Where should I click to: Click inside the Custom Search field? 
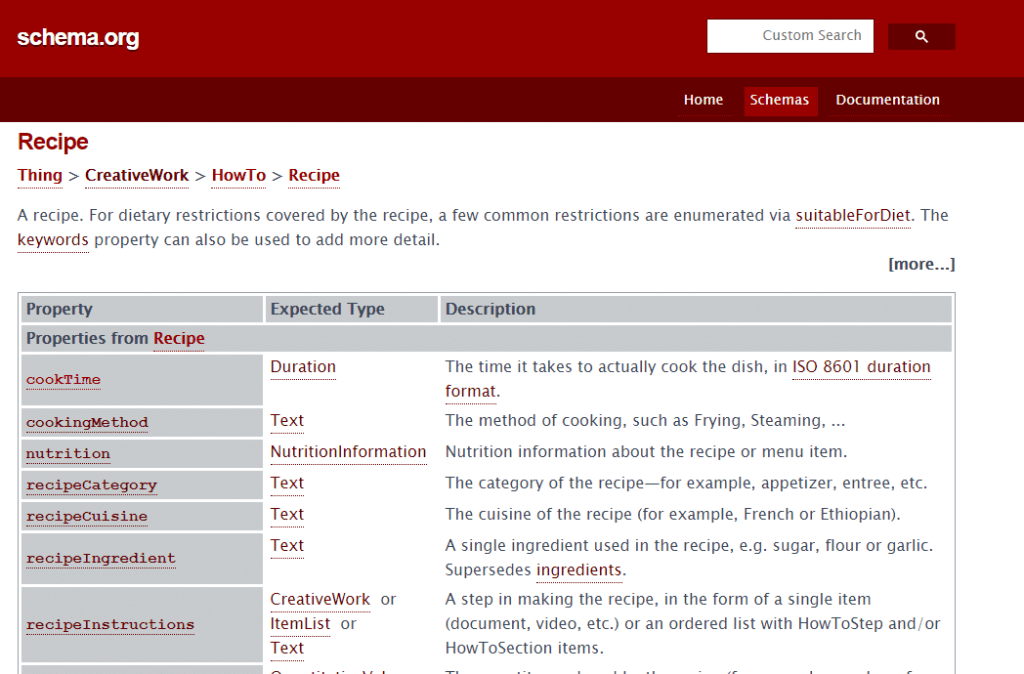coord(790,35)
